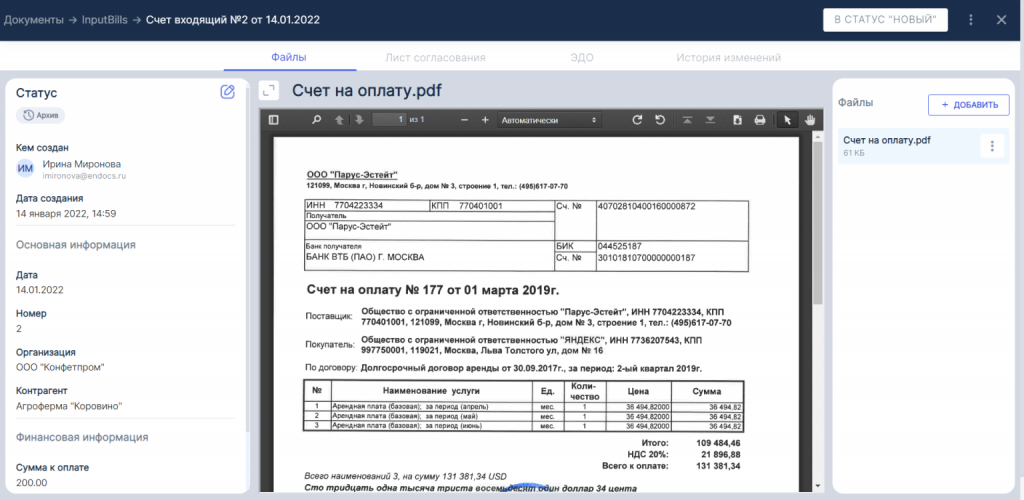1024x500 pixels.
Task: Click Арендная плата (базовая) апрель row
Action: [523, 407]
